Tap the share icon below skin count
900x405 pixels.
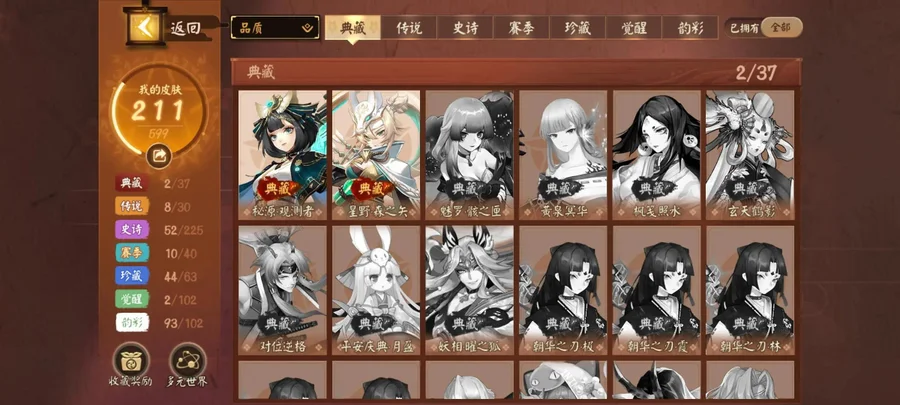coord(159,155)
